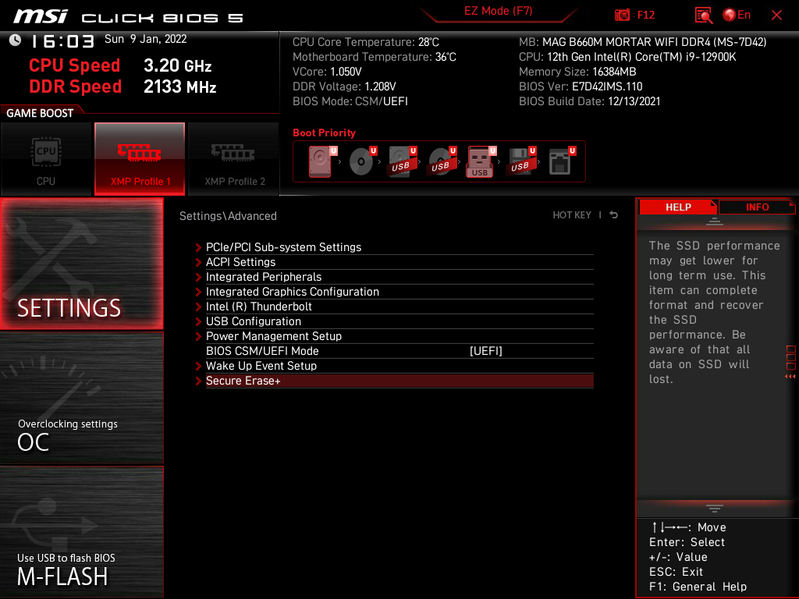
Task: Click the MB model name text
Action: click(643, 42)
